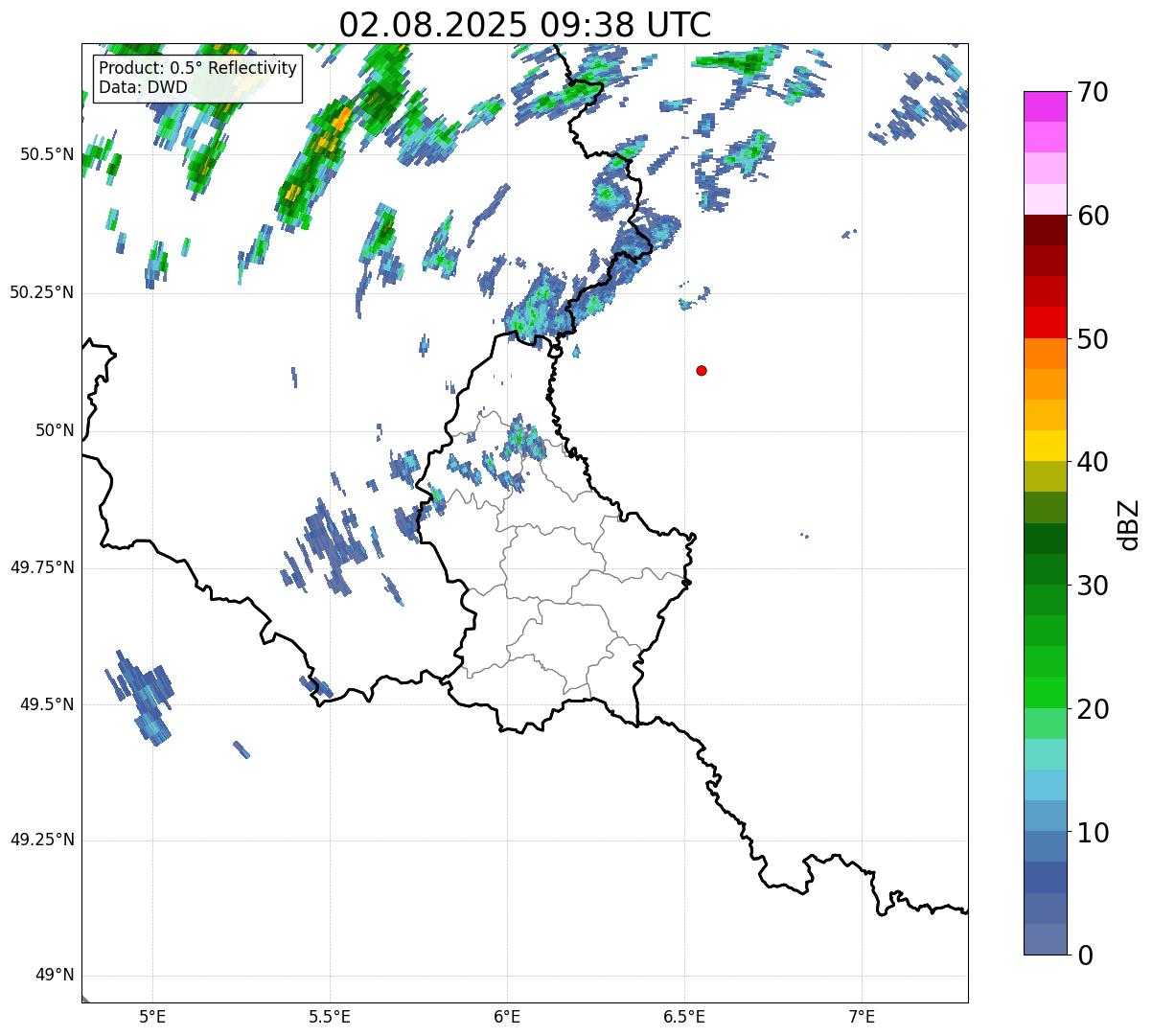Image resolution: width=1152 pixels, height=1036 pixels.
Task: Click the title text 02.08.2025 09:38 UTC
Action: pos(525,24)
